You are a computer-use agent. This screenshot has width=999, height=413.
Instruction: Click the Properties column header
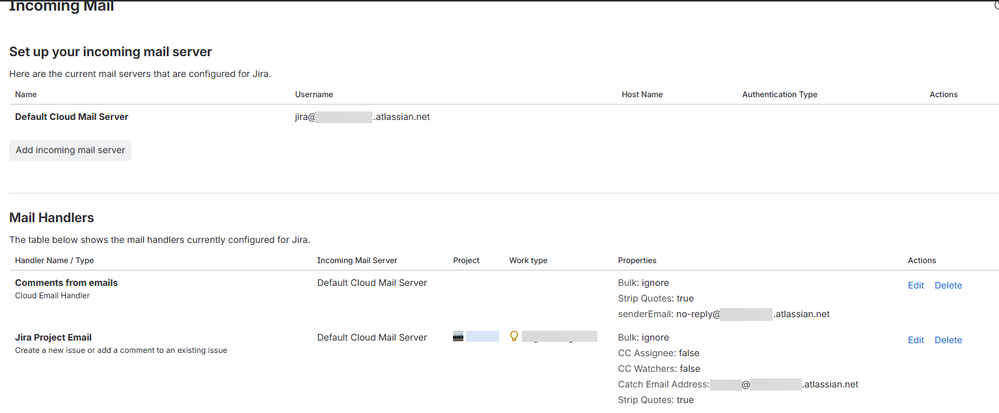[637, 261]
